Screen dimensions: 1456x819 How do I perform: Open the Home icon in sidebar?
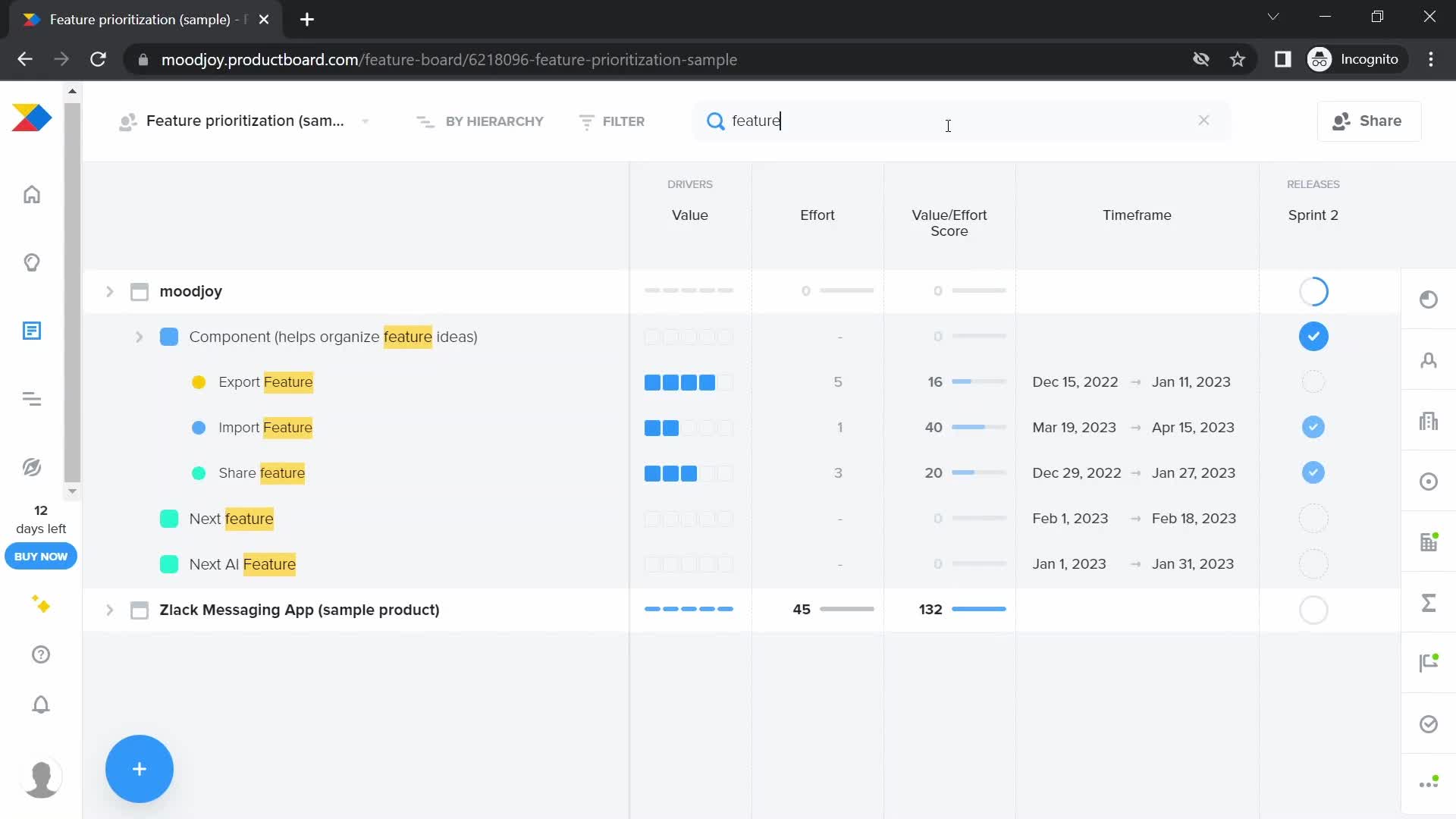pyautogui.click(x=32, y=195)
